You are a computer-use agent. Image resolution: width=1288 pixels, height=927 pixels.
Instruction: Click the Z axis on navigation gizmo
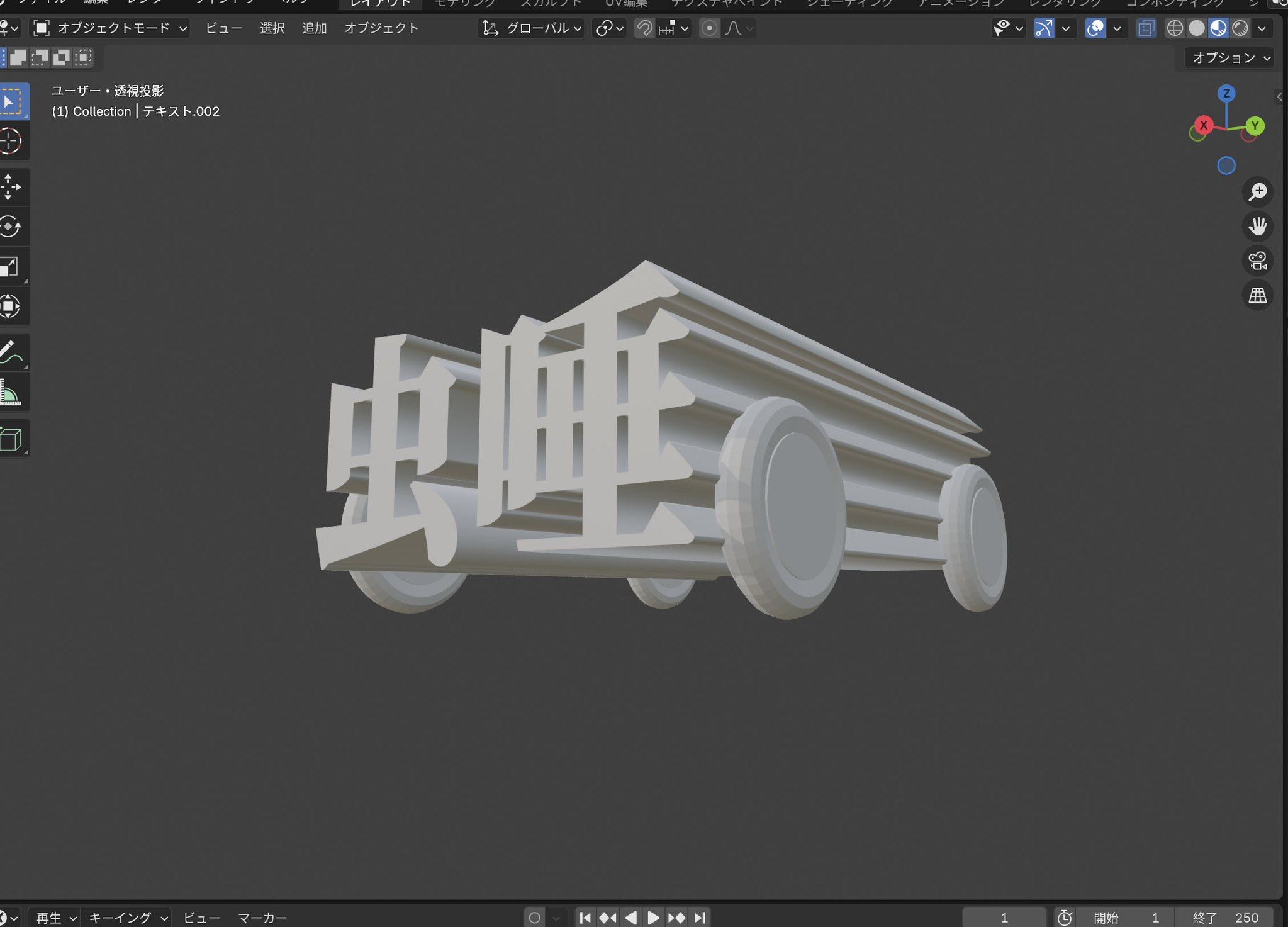click(1226, 94)
